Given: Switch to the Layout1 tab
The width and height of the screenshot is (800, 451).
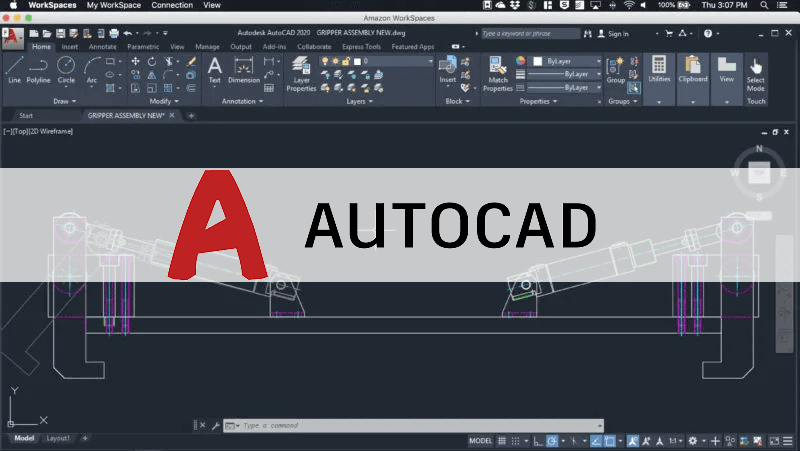Looking at the screenshot, I should (x=58, y=438).
